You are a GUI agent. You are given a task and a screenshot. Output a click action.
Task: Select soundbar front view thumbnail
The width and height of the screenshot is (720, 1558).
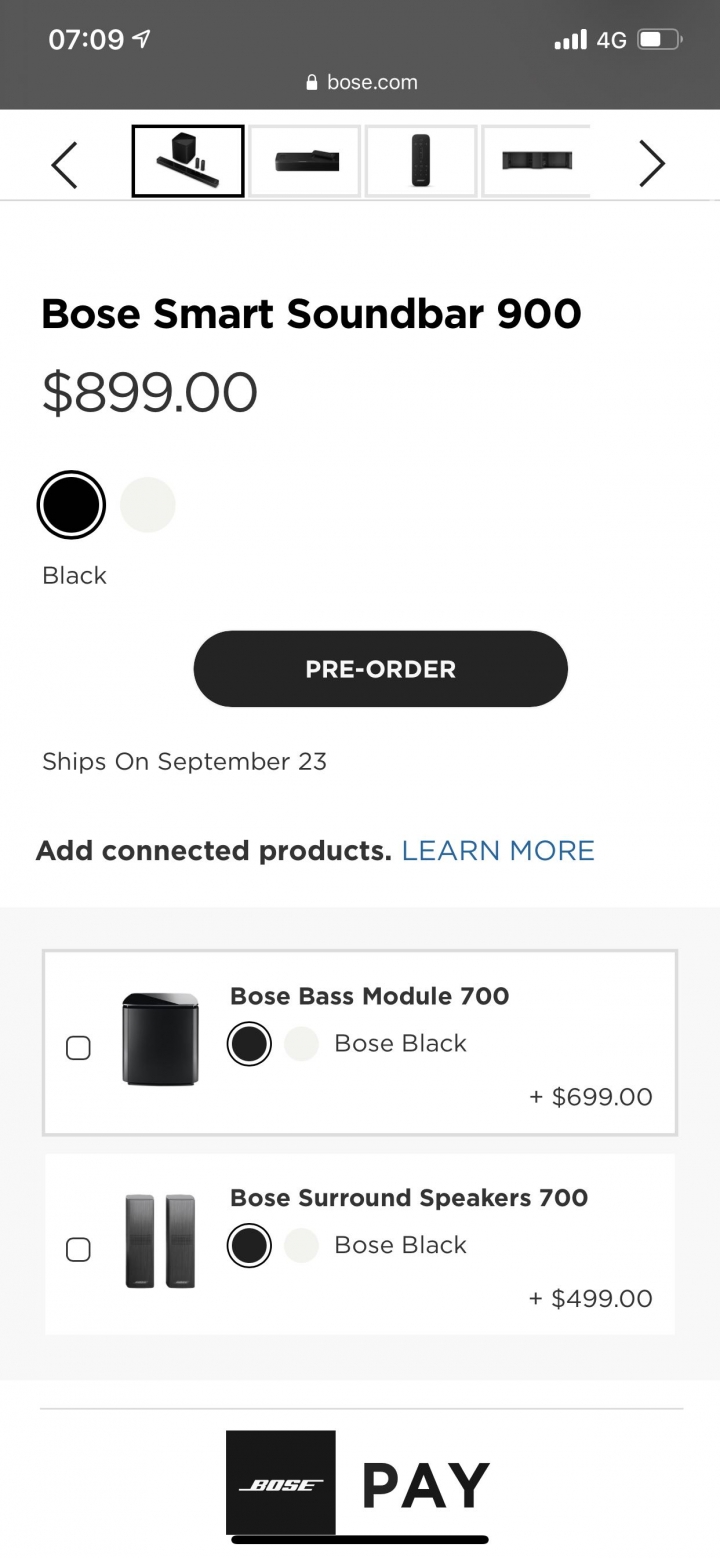[305, 161]
